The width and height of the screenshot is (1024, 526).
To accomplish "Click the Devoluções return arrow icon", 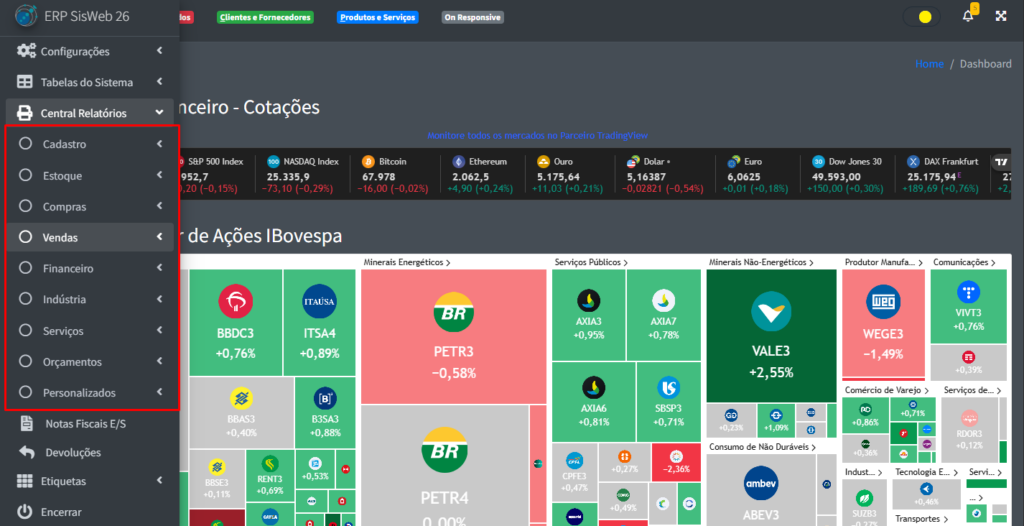I will click(25, 452).
